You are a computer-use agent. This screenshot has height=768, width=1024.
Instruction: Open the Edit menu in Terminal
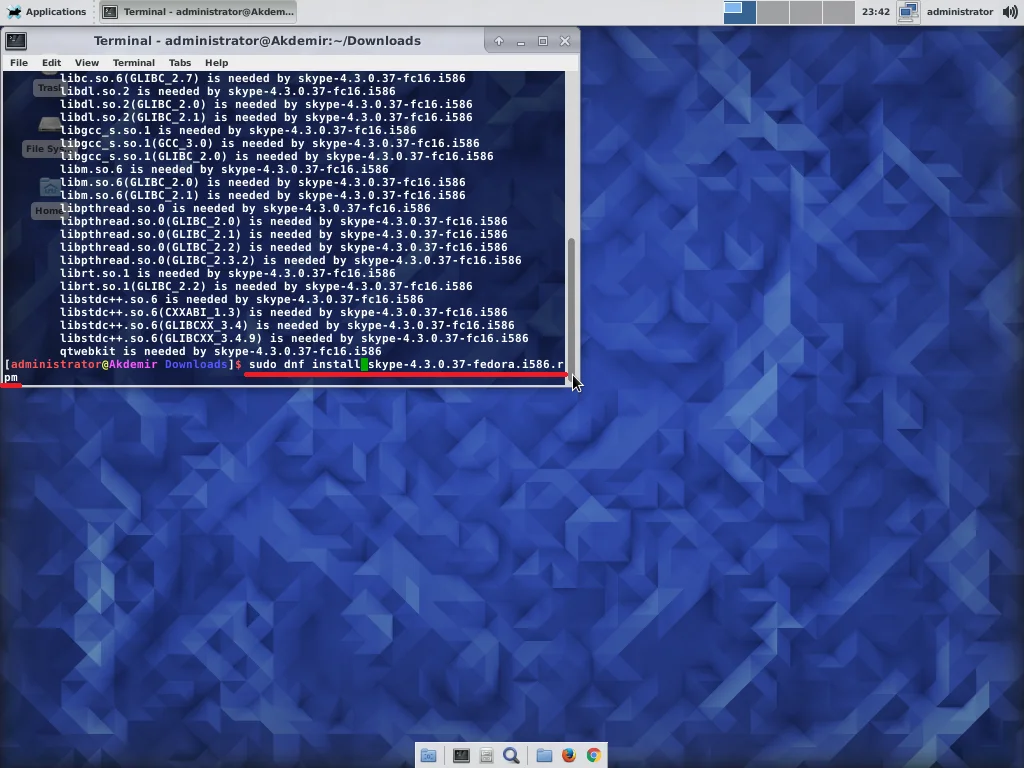pos(52,63)
